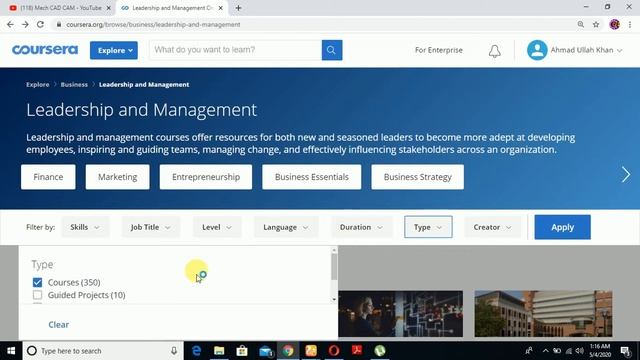This screenshot has width=640, height=360.
Task: Check the Guided Projects (10) checkbox
Action: click(x=37, y=295)
